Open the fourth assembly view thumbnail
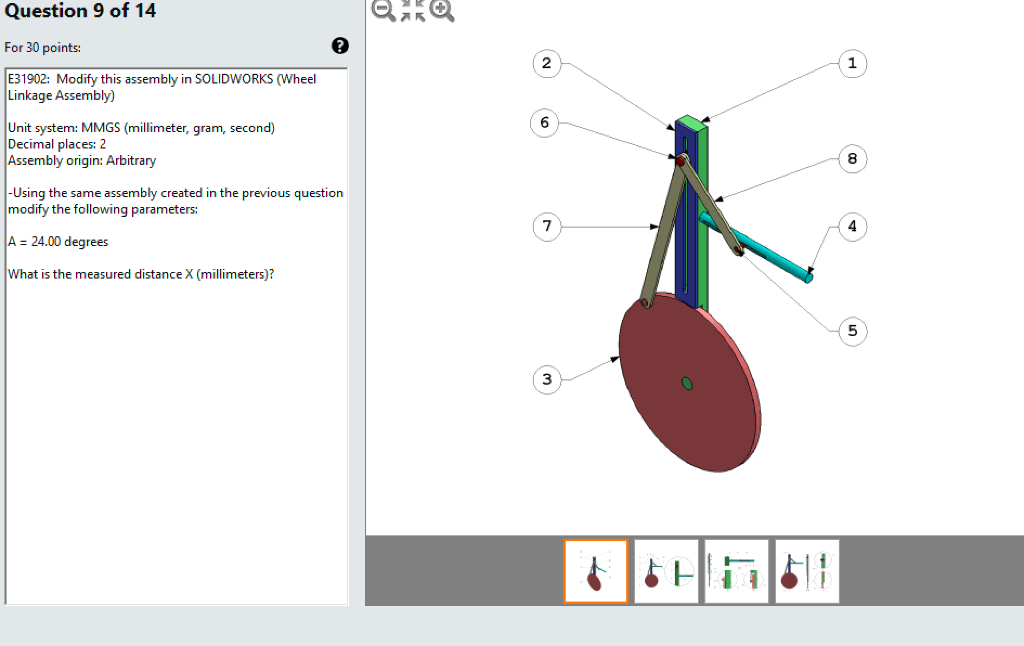The width and height of the screenshot is (1024, 646). pyautogui.click(x=806, y=571)
